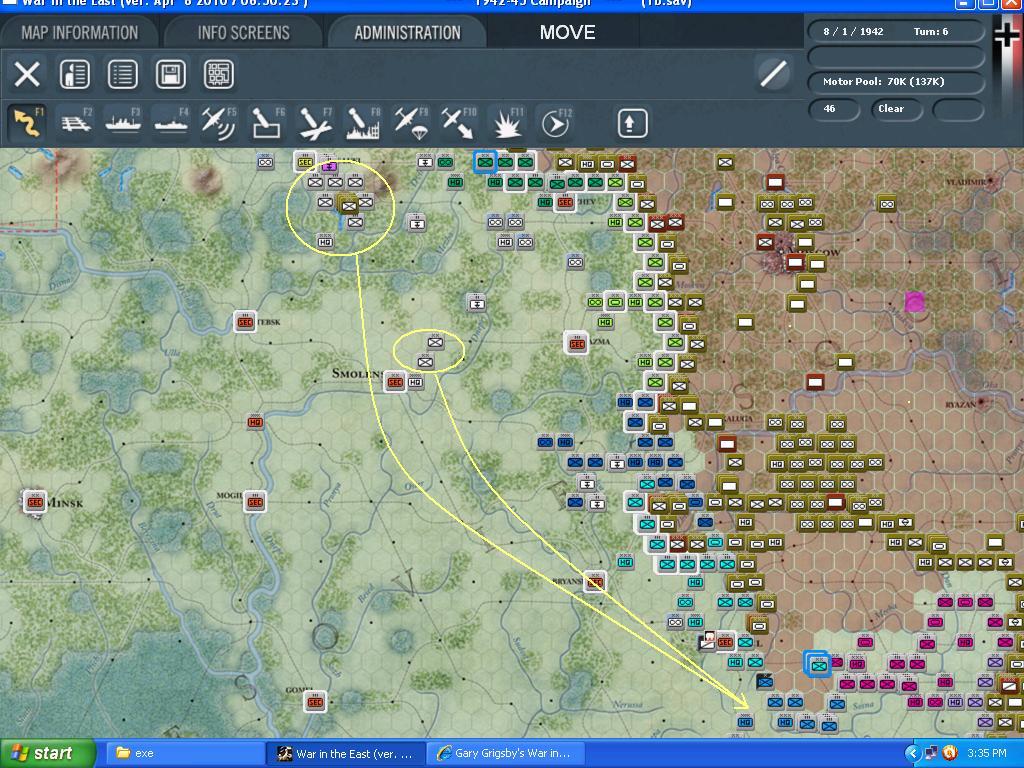
Task: Click the Smolensk city label on the map
Action: pyautogui.click(x=357, y=374)
